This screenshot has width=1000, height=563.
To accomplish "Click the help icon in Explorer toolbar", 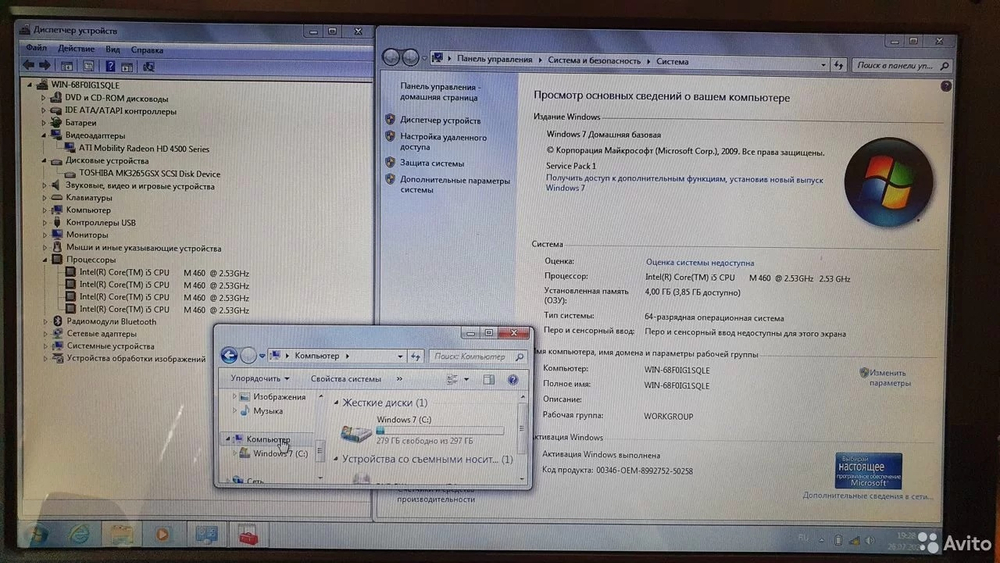I will 513,380.
